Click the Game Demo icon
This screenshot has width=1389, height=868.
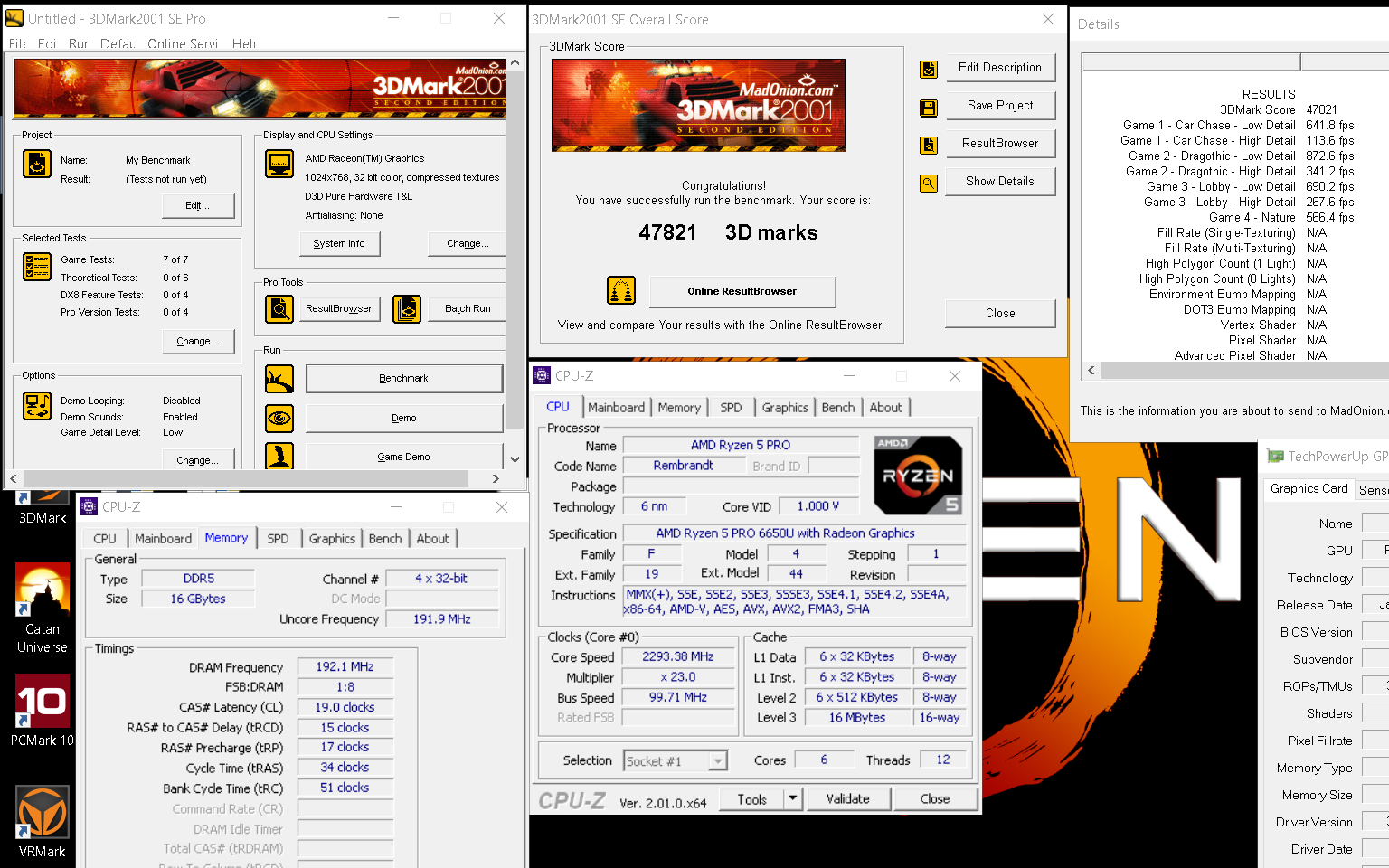(279, 456)
